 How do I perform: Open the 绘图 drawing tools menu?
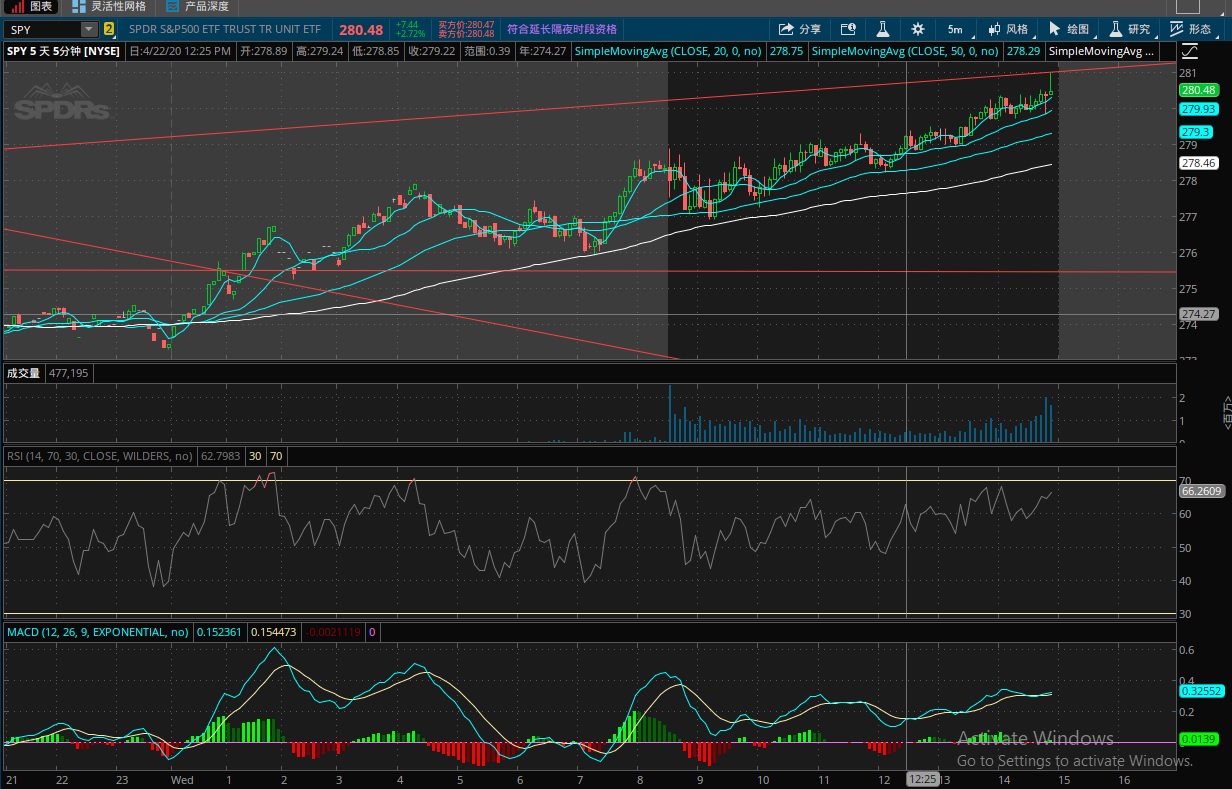[1070, 29]
